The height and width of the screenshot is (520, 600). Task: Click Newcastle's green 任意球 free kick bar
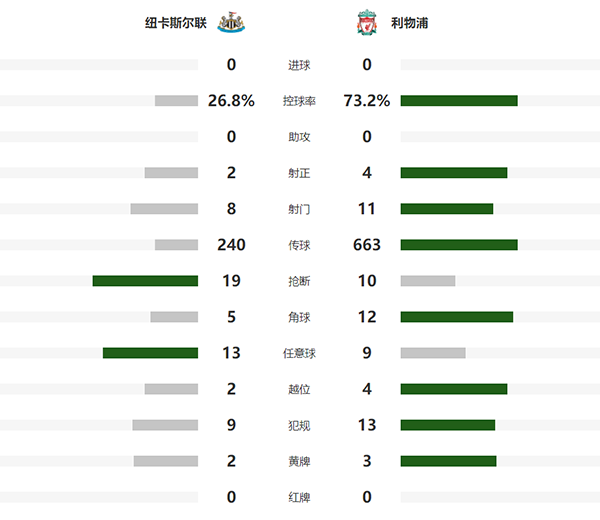[150, 353]
